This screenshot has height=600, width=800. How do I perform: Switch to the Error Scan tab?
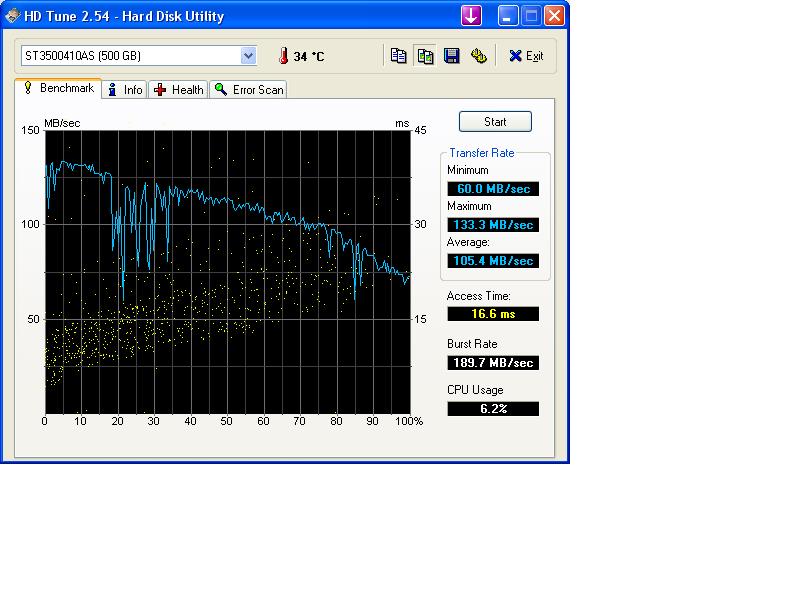(249, 90)
